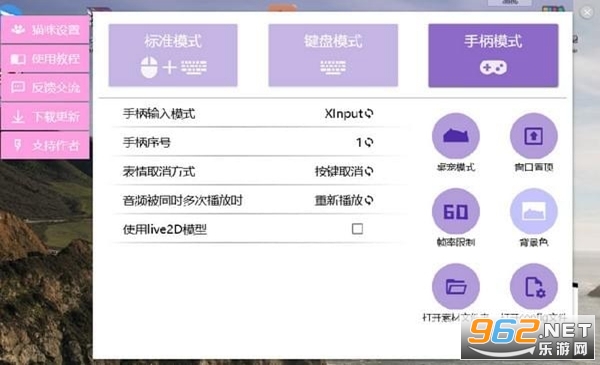Select the gamepad mode (手柄模式) tile
Viewport: 600px width, 365px height.
(493, 55)
